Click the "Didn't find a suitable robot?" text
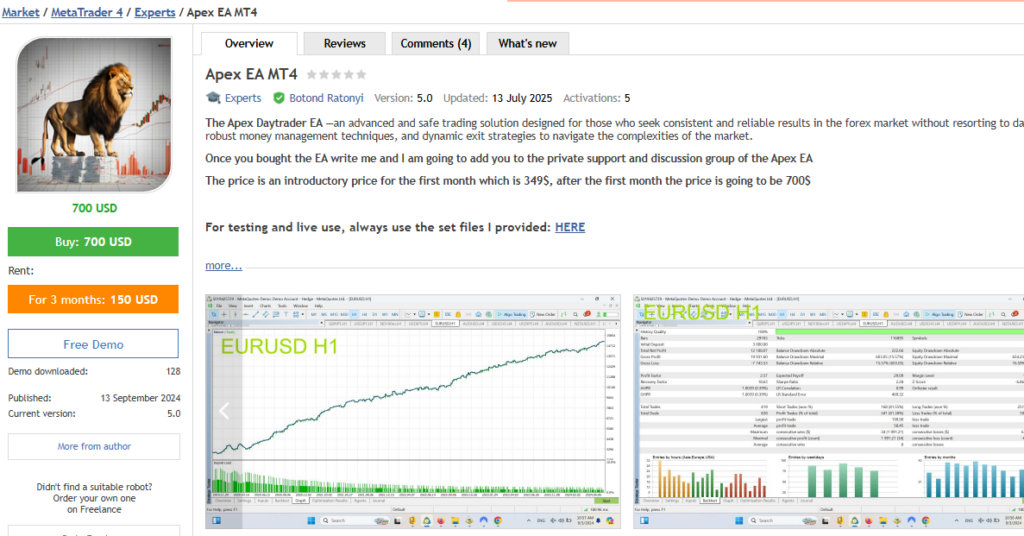1024x536 pixels. tap(94, 487)
